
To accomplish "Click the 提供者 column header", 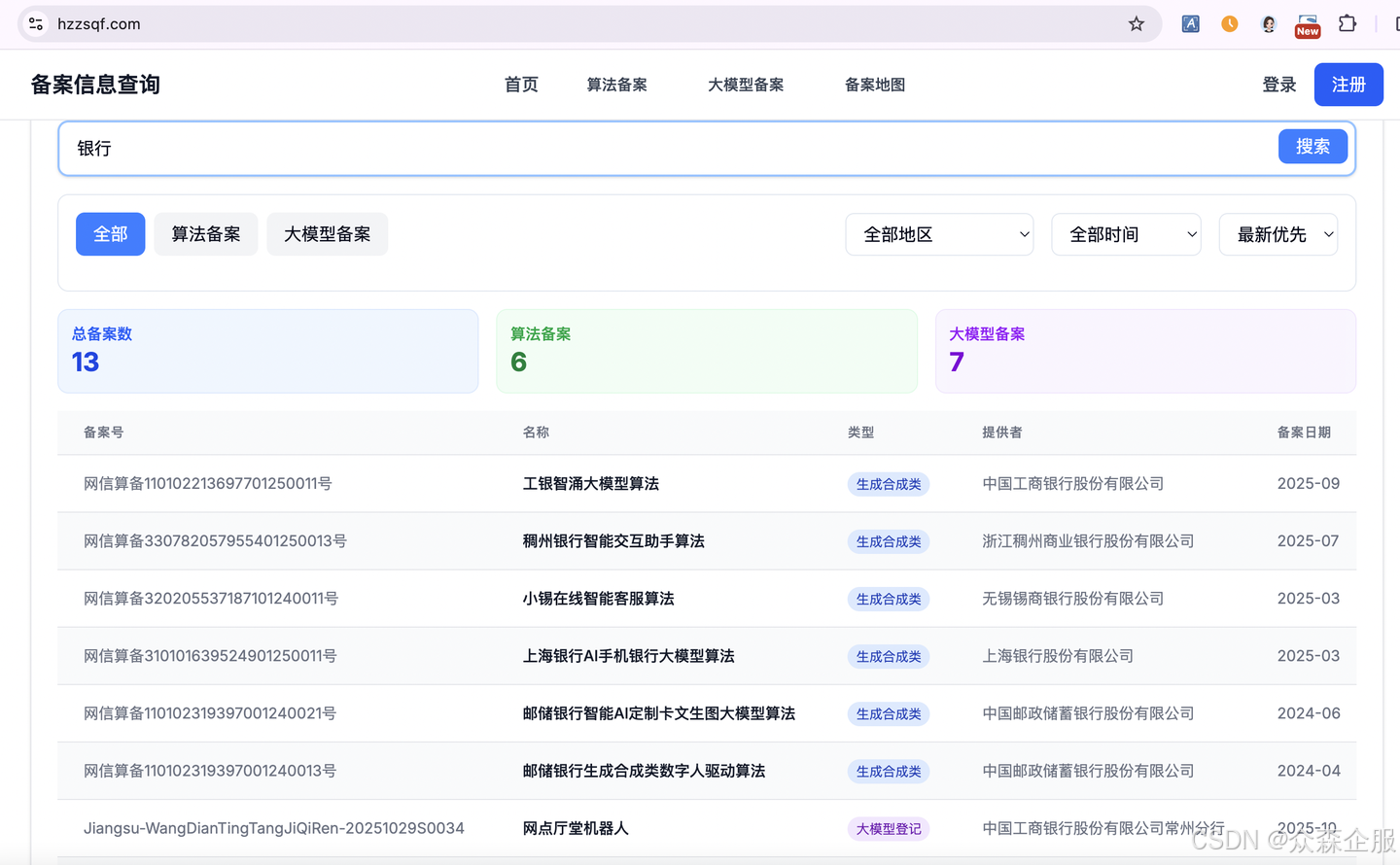I will [x=1002, y=432].
